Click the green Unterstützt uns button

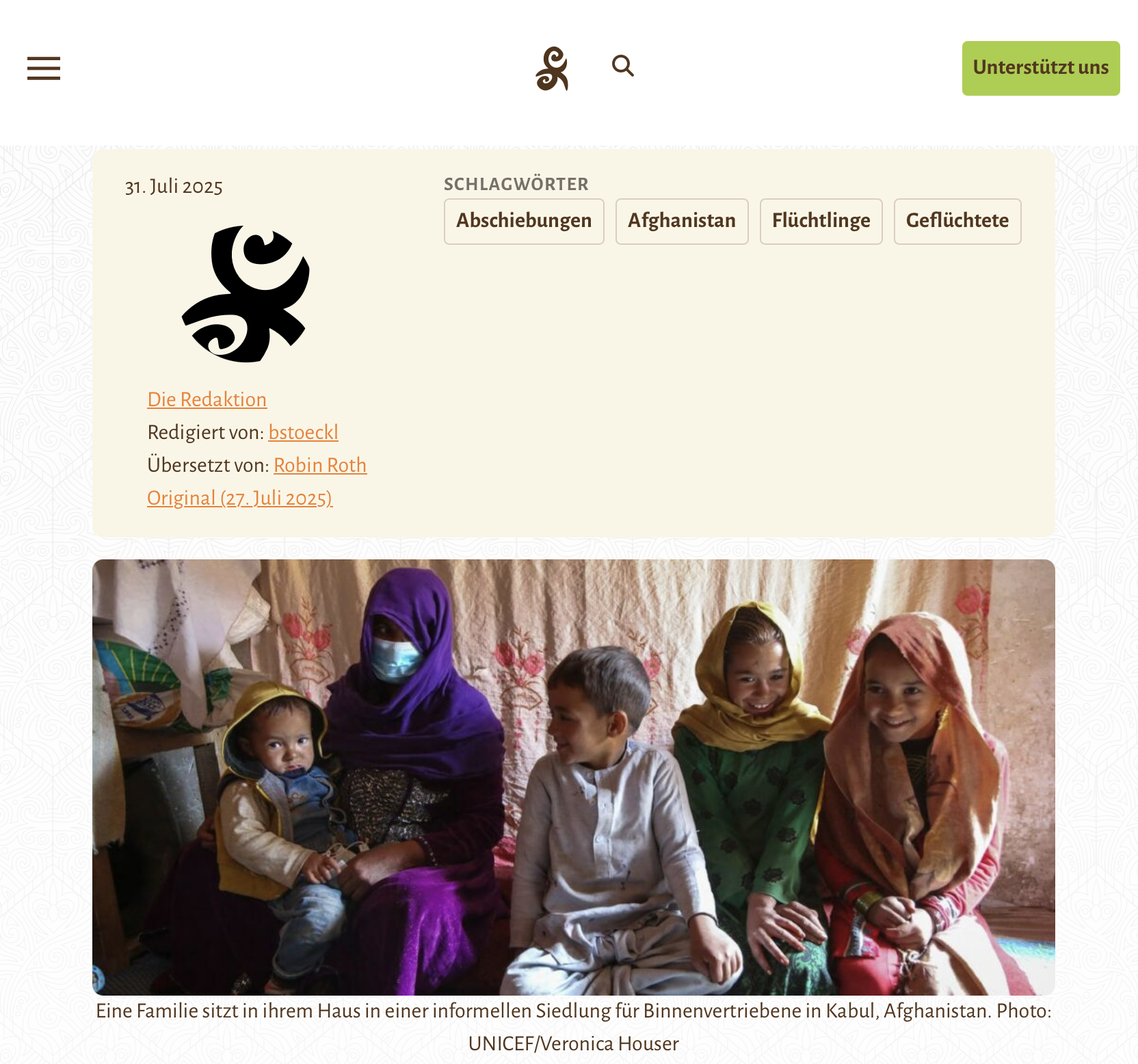pyautogui.click(x=1041, y=68)
